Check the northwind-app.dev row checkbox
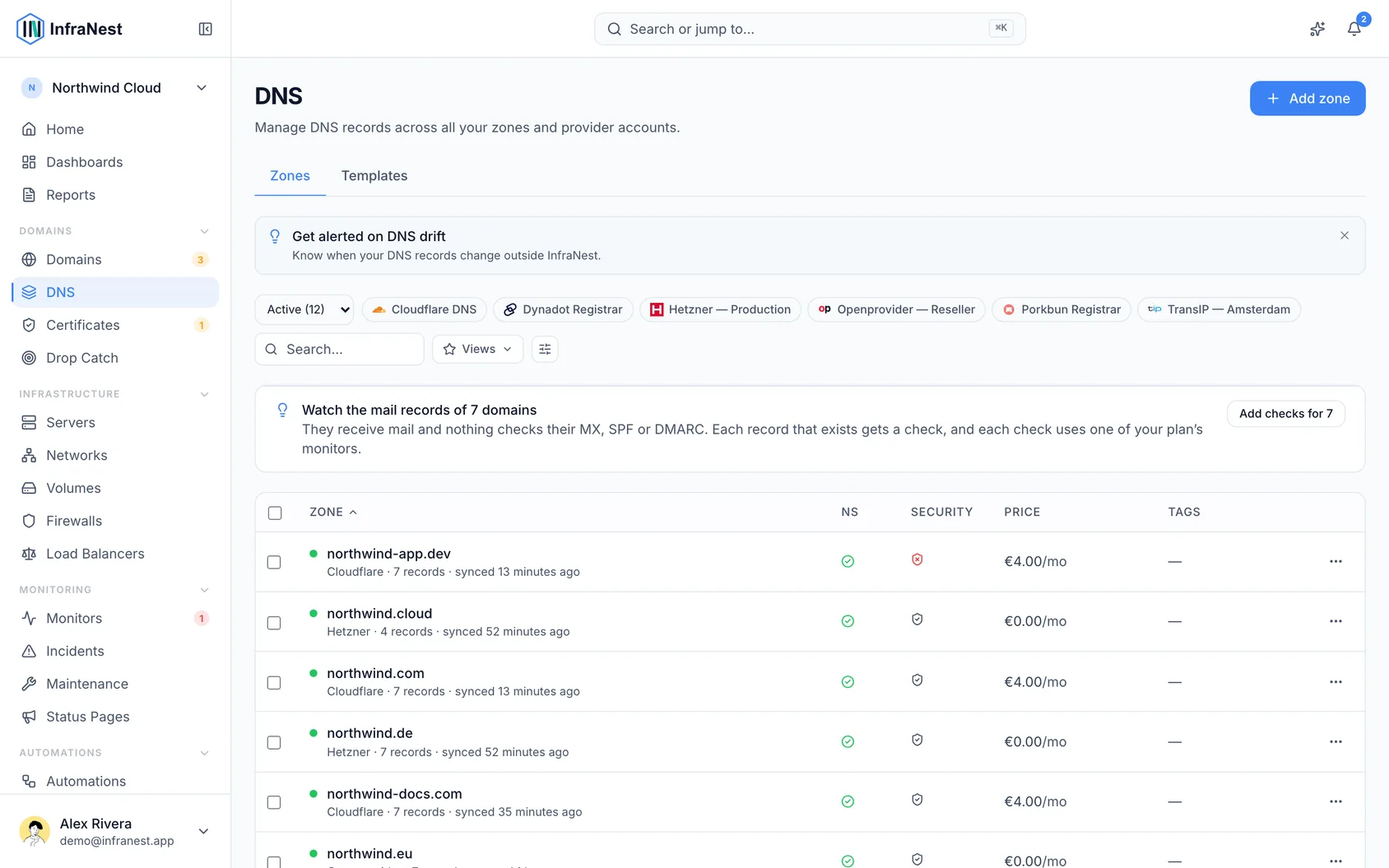The image size is (1389, 868). [x=274, y=562]
